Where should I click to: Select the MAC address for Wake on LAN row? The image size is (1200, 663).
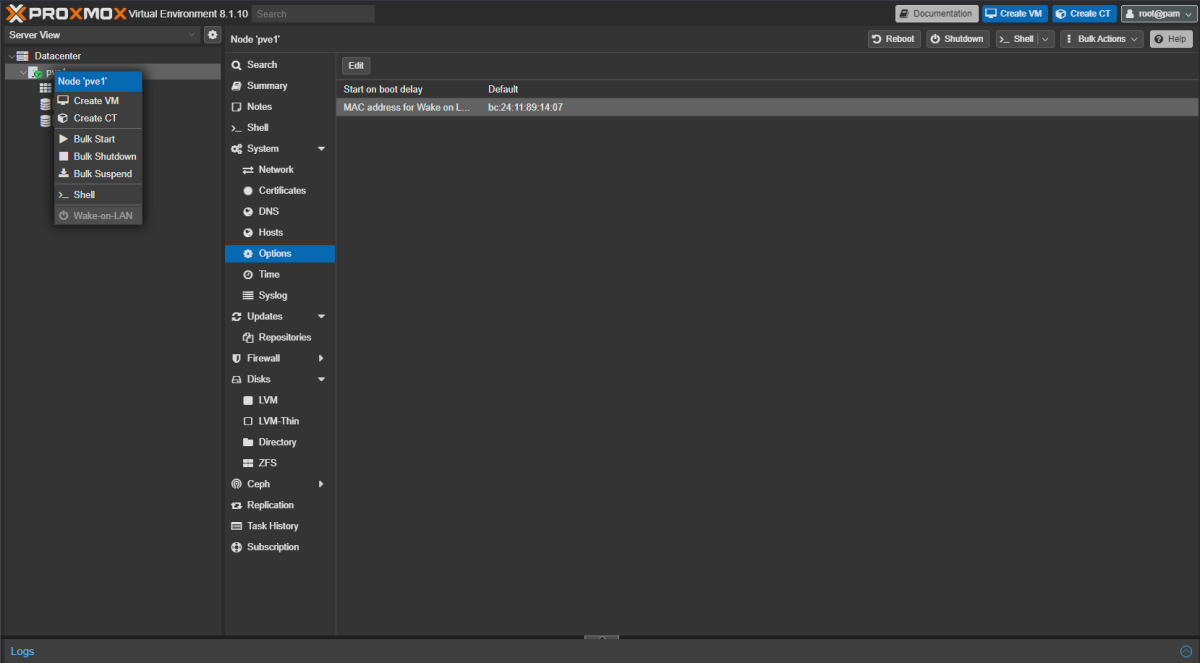(767, 107)
